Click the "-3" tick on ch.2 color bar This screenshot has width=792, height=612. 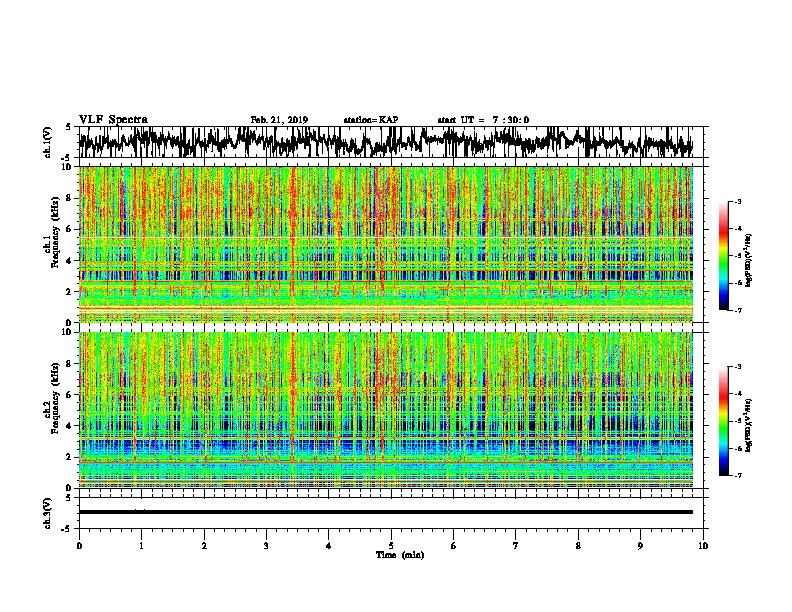[x=738, y=367]
